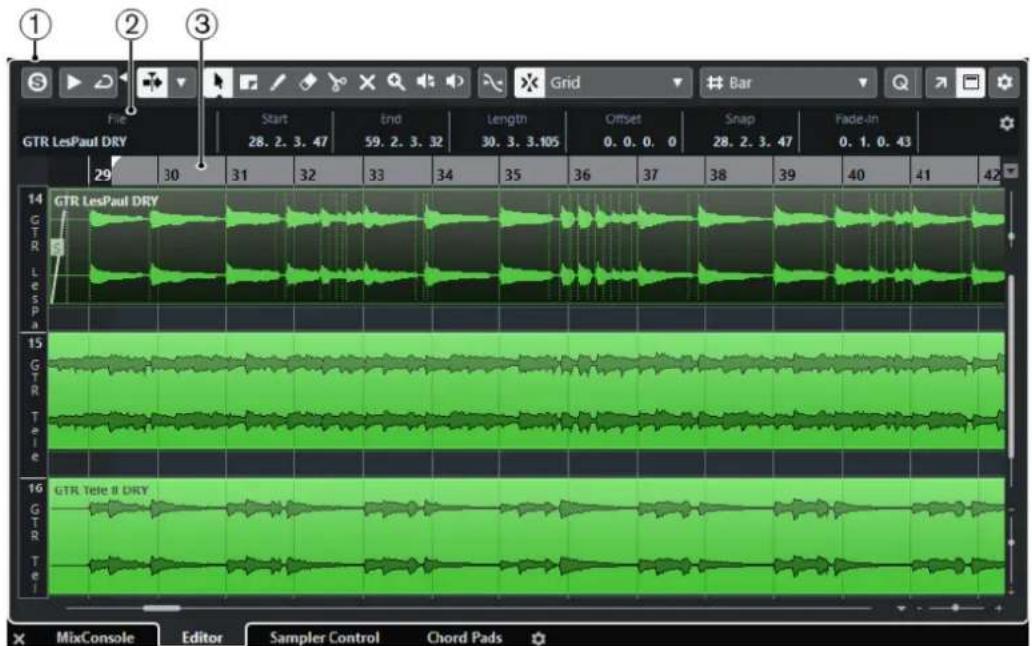Toggle the Solo Editor button
Viewport: 1032px width, 646px height.
37,83
